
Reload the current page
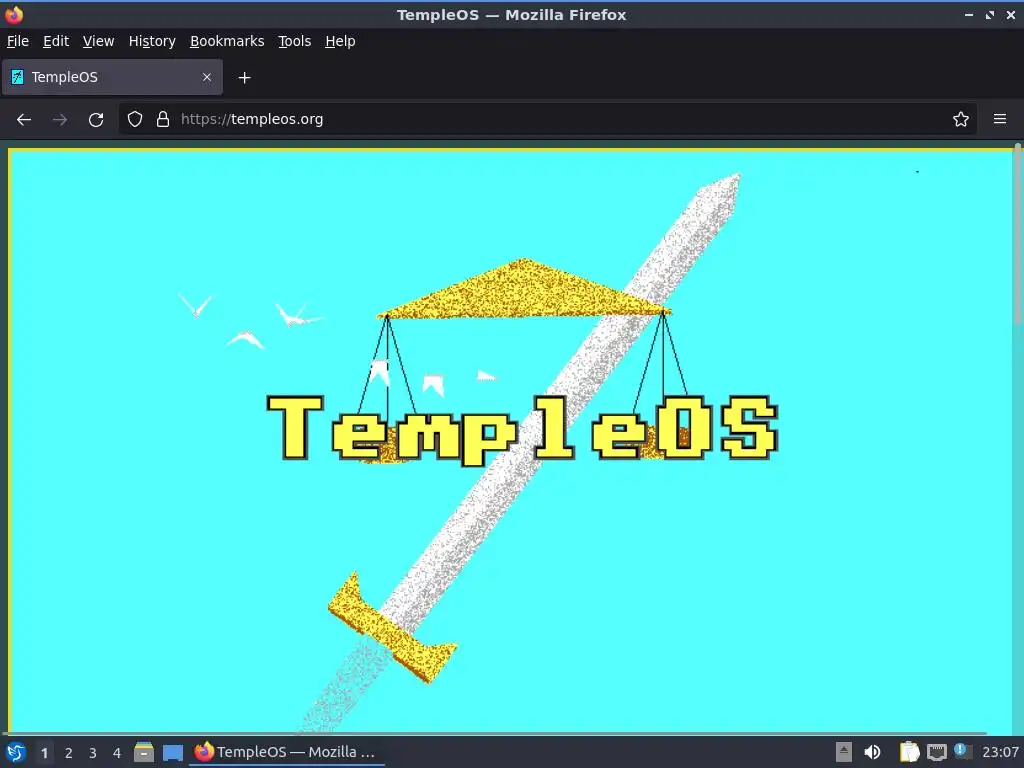click(x=96, y=120)
